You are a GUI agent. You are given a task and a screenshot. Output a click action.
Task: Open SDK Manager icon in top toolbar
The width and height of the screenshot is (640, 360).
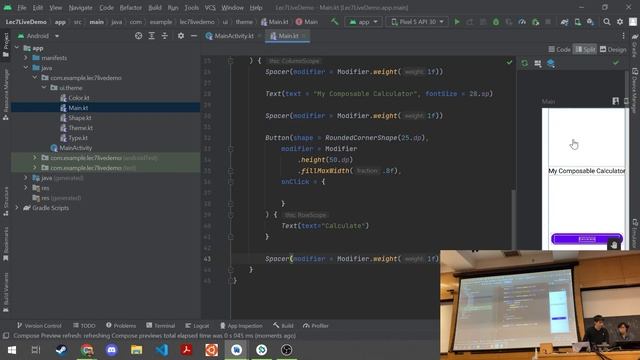(x=591, y=22)
